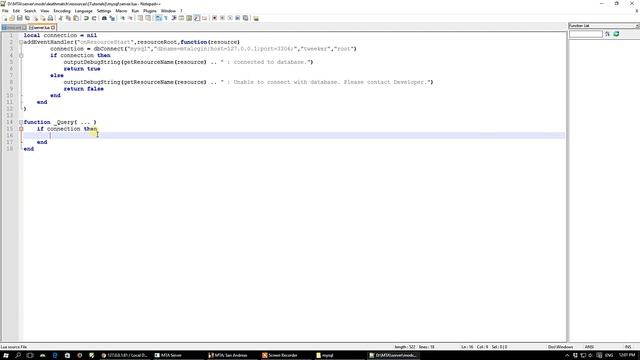Click the ANSI encoding status bar entry

(x=589, y=347)
